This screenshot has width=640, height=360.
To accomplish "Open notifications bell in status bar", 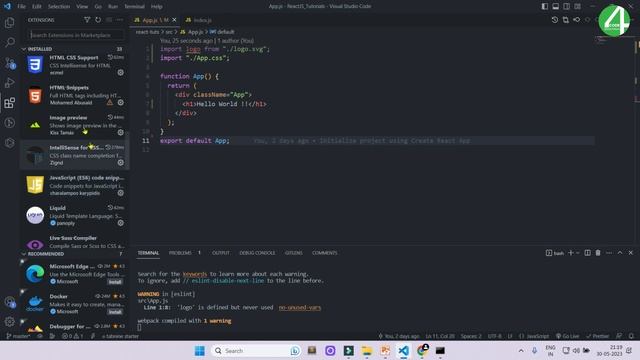I will [x=631, y=336].
